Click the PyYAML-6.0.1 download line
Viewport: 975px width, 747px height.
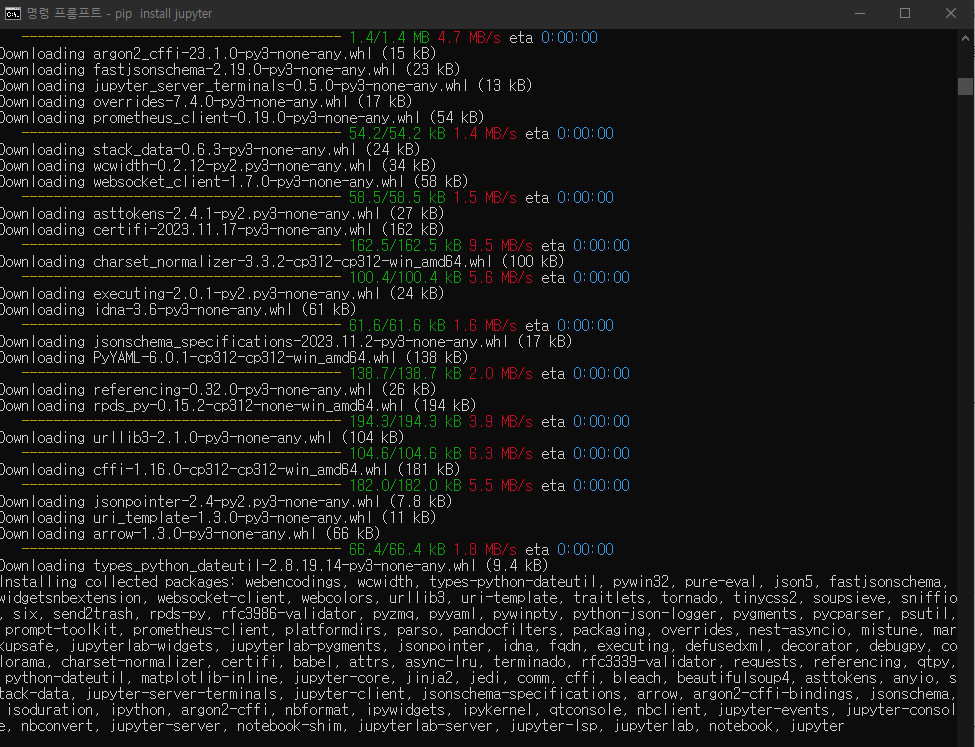(x=234, y=358)
